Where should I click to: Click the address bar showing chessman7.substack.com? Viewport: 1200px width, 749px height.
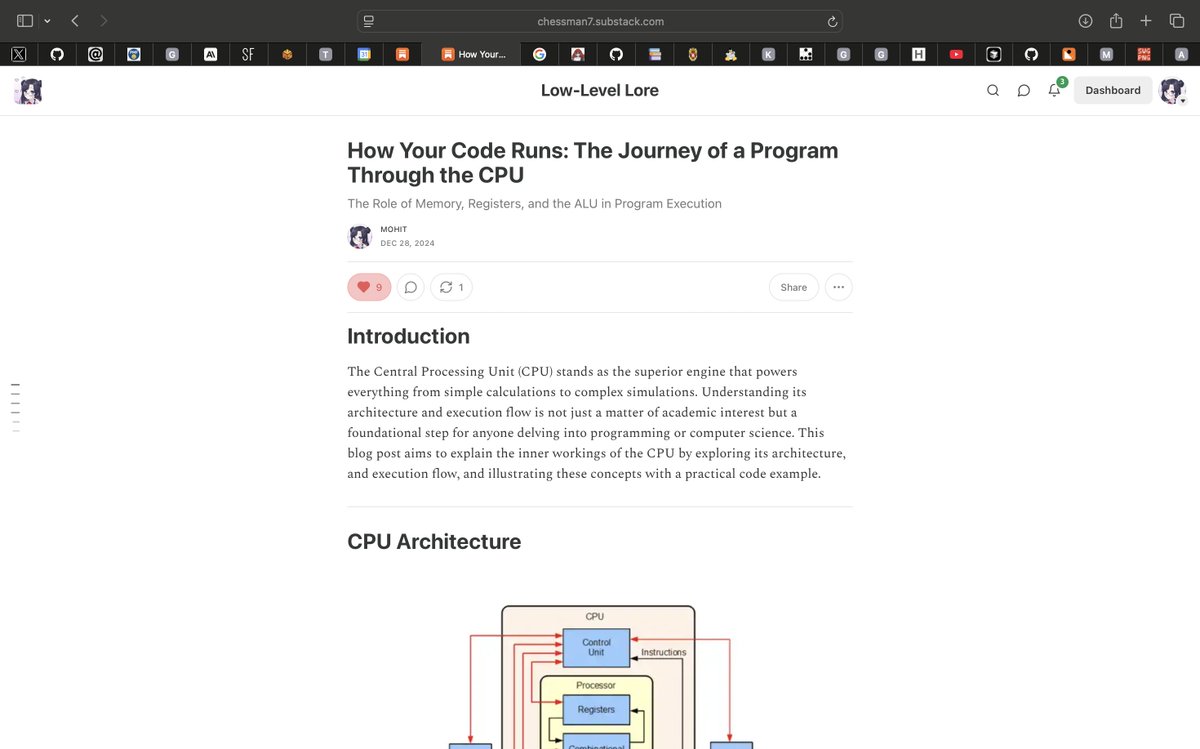coord(600,20)
